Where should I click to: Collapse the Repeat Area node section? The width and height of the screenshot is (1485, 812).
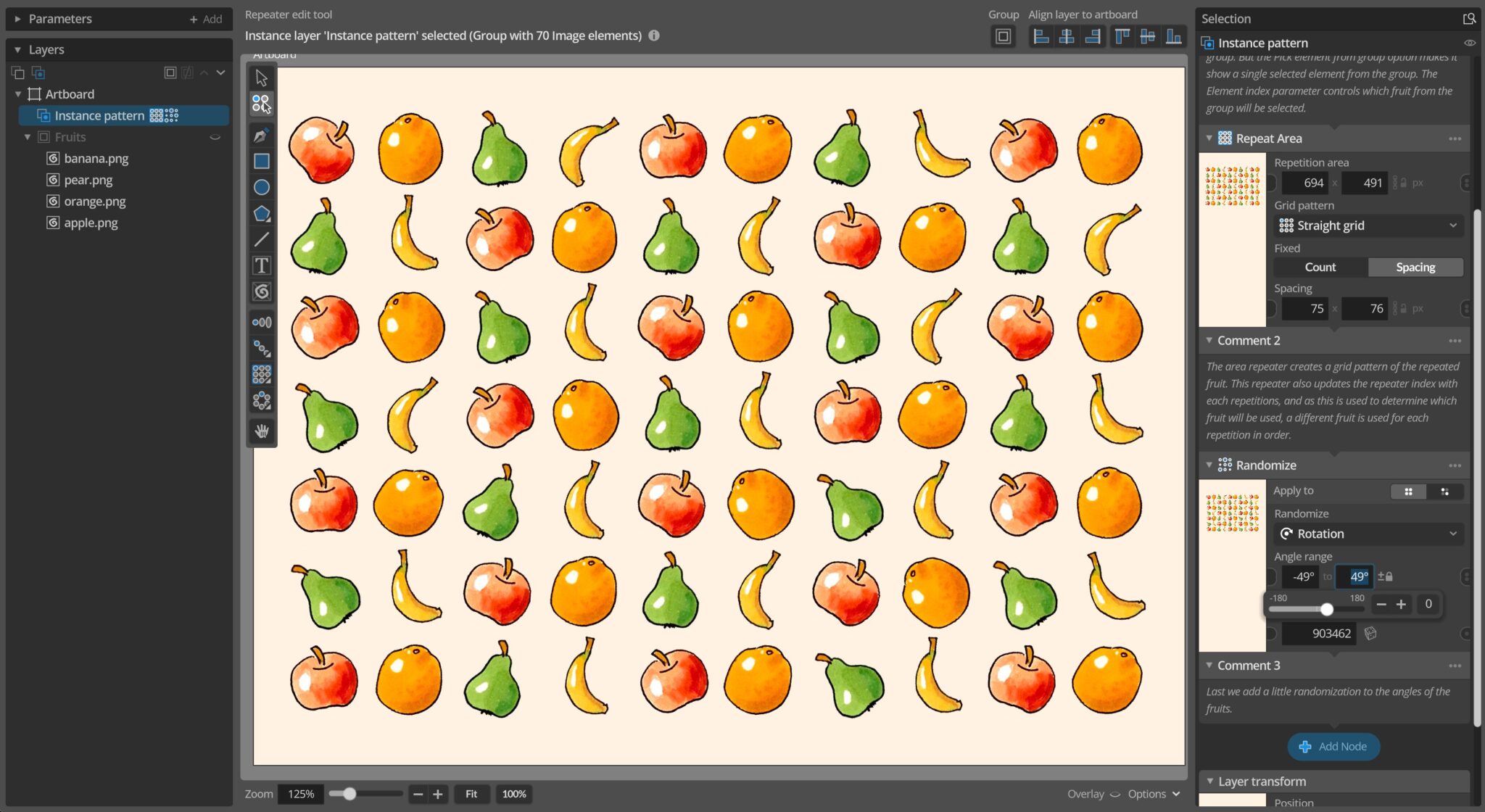click(x=1208, y=138)
